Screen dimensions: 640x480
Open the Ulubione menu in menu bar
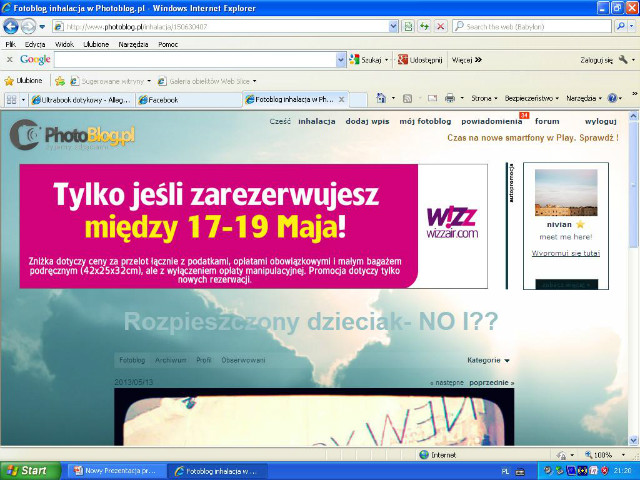[96, 44]
